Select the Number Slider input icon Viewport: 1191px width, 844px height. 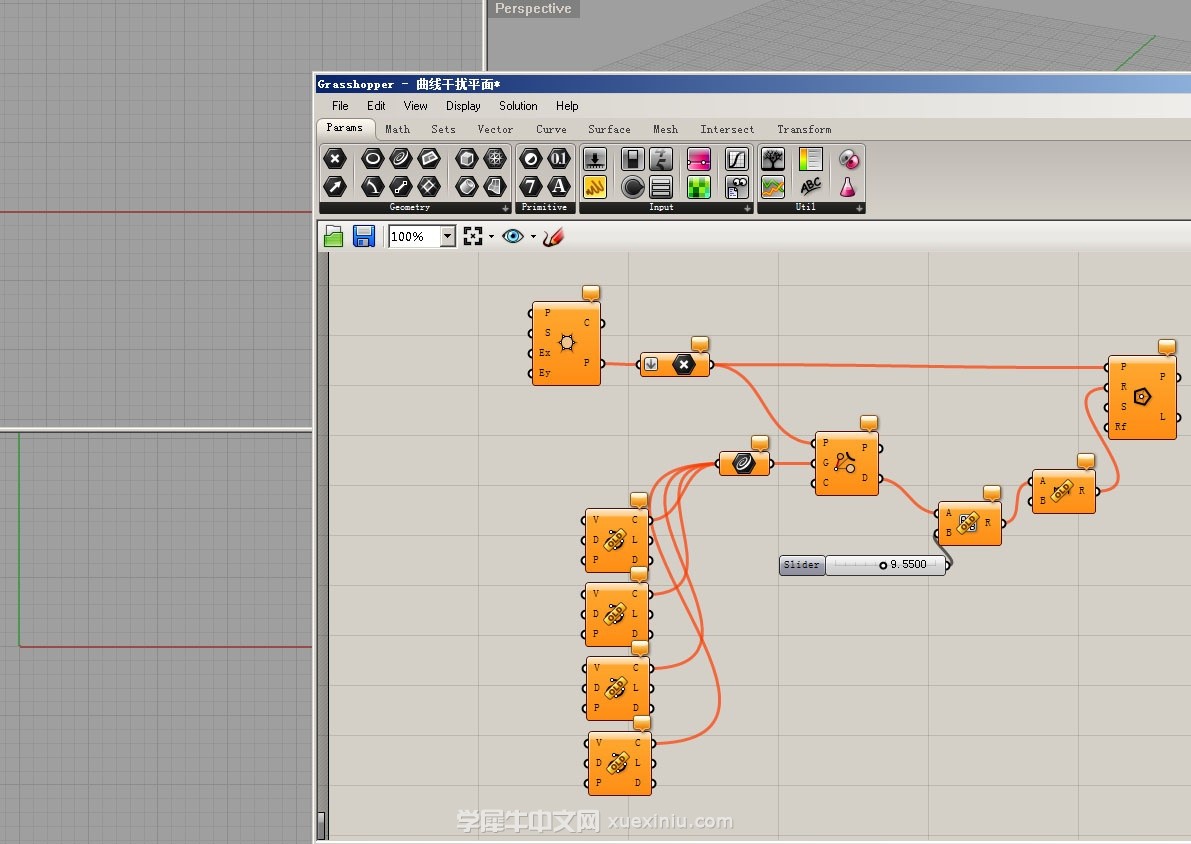pyautogui.click(x=595, y=159)
